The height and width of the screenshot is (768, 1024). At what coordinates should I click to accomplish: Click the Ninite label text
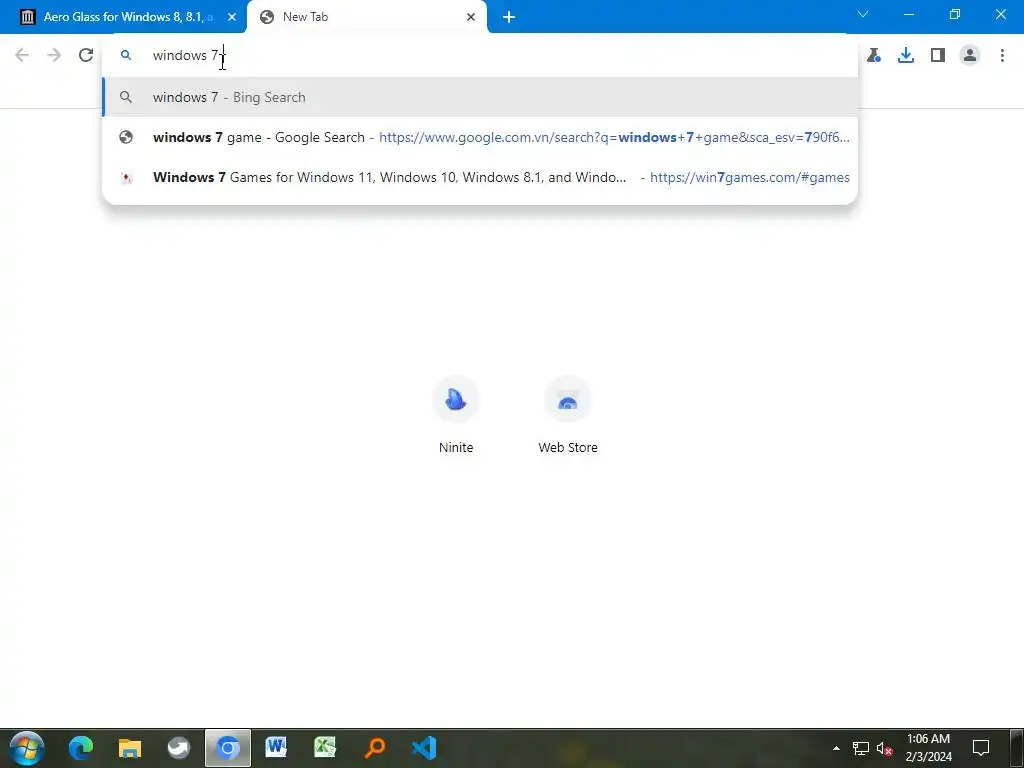456,447
